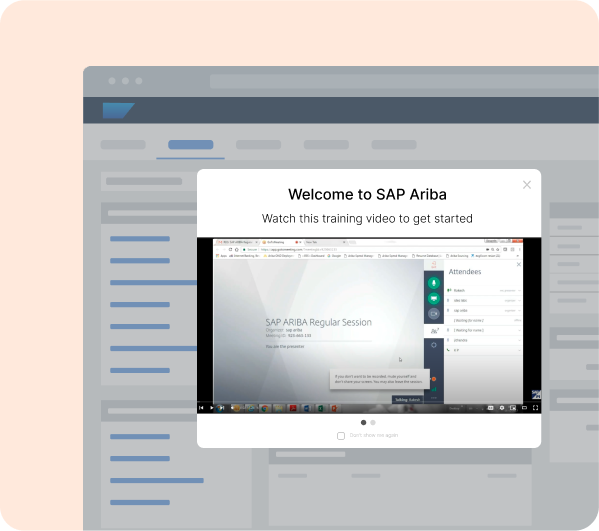Go to second slide pagination dot
The image size is (599, 531).
tap(373, 423)
